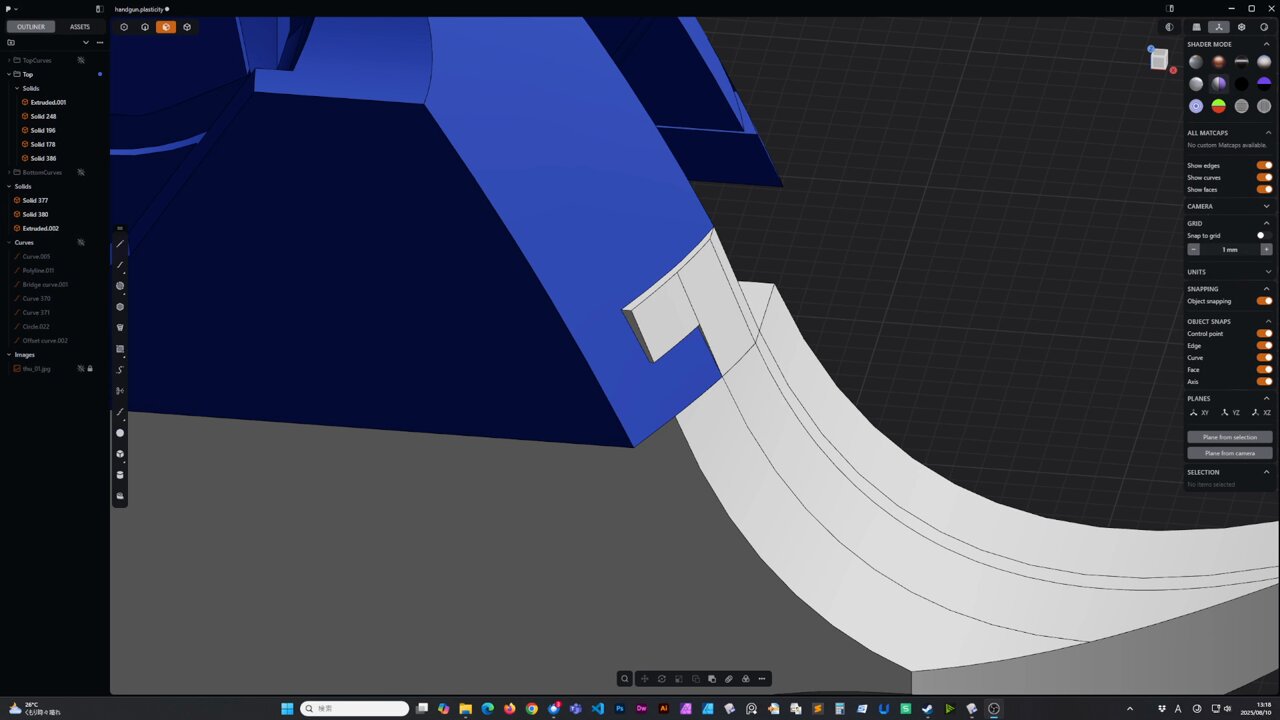
Task: Open Visual Studio Code from taskbar
Action: 598,708
